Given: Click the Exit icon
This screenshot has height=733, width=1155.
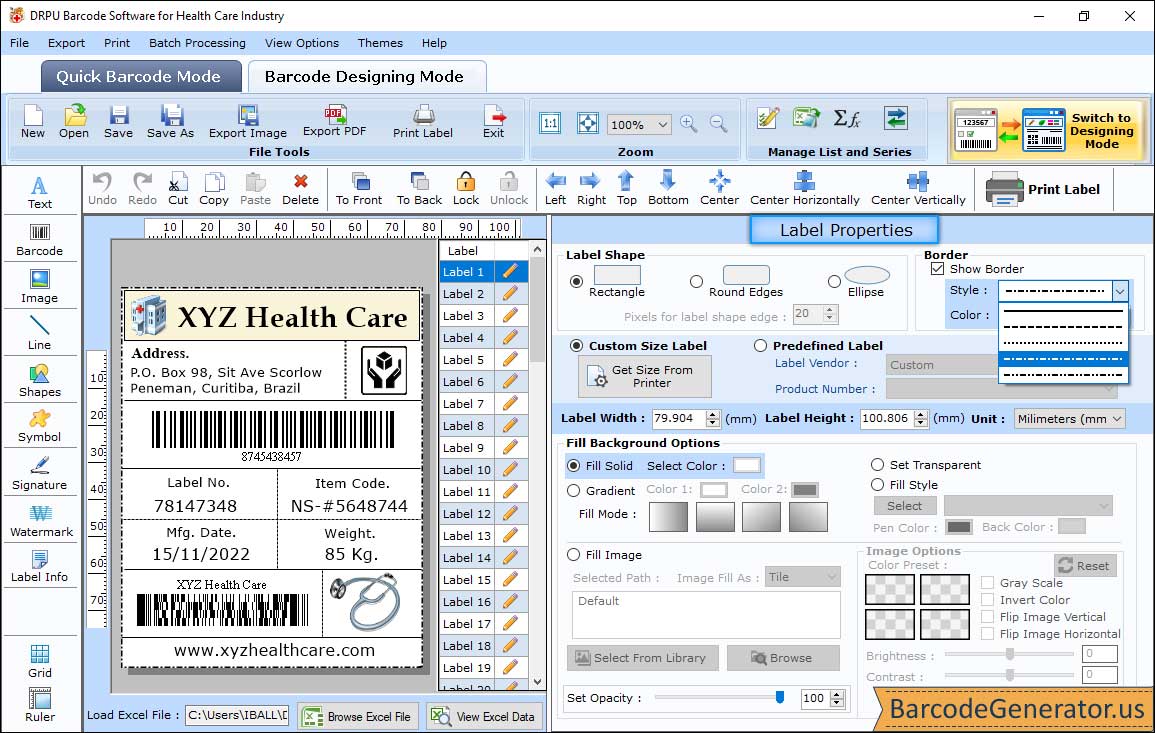Looking at the screenshot, I should [494, 122].
